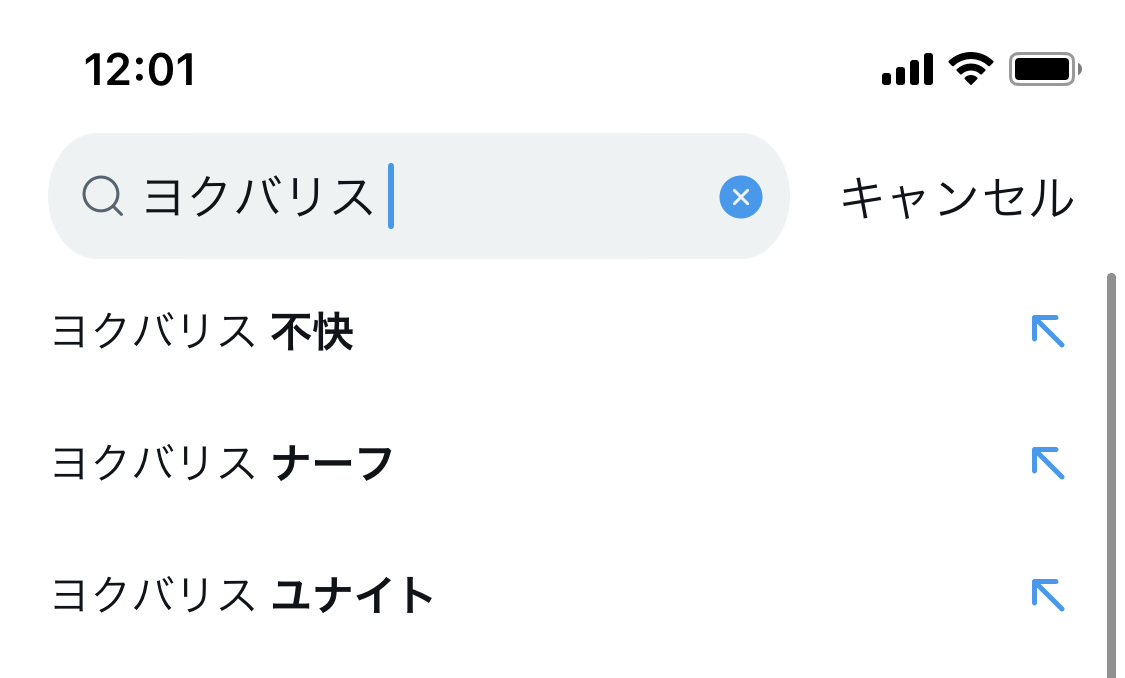Tap the 12:01 clock in status bar

(140, 70)
